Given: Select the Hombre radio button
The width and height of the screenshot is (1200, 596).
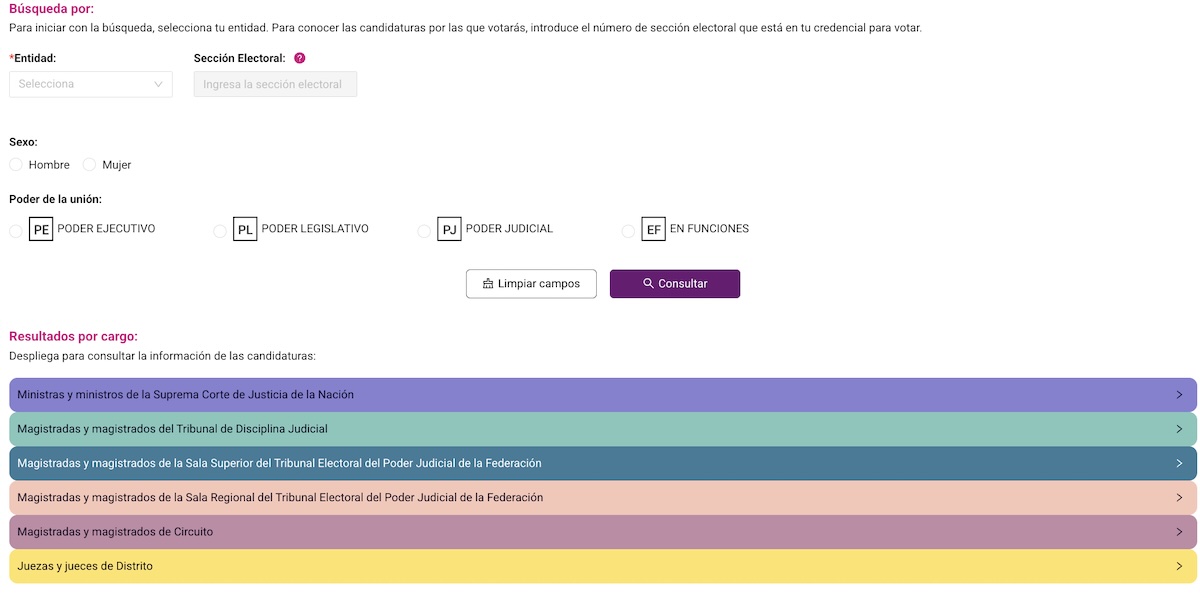Looking at the screenshot, I should (16, 164).
